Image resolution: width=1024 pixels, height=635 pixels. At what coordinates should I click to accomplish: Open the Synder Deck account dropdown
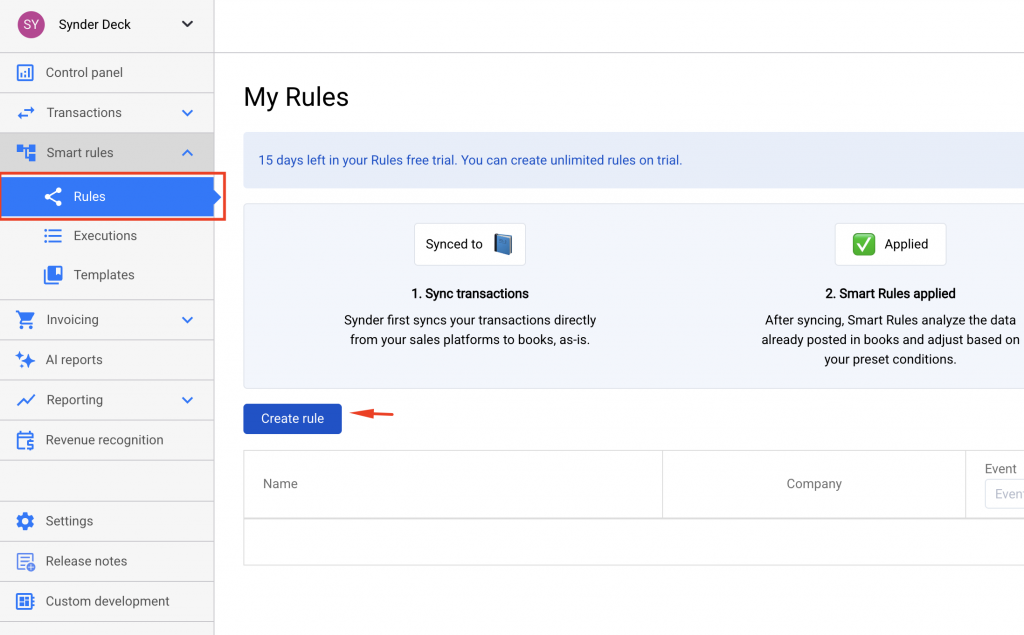(x=187, y=25)
